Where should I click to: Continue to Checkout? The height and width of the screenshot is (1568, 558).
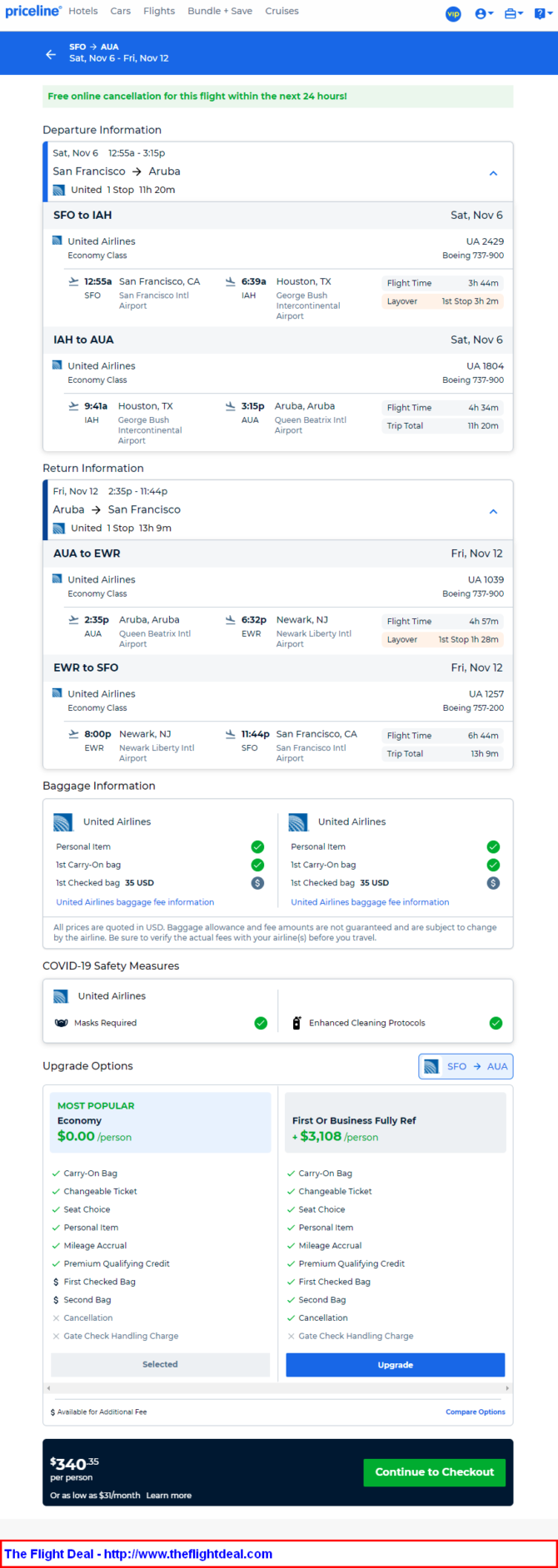click(x=435, y=1472)
